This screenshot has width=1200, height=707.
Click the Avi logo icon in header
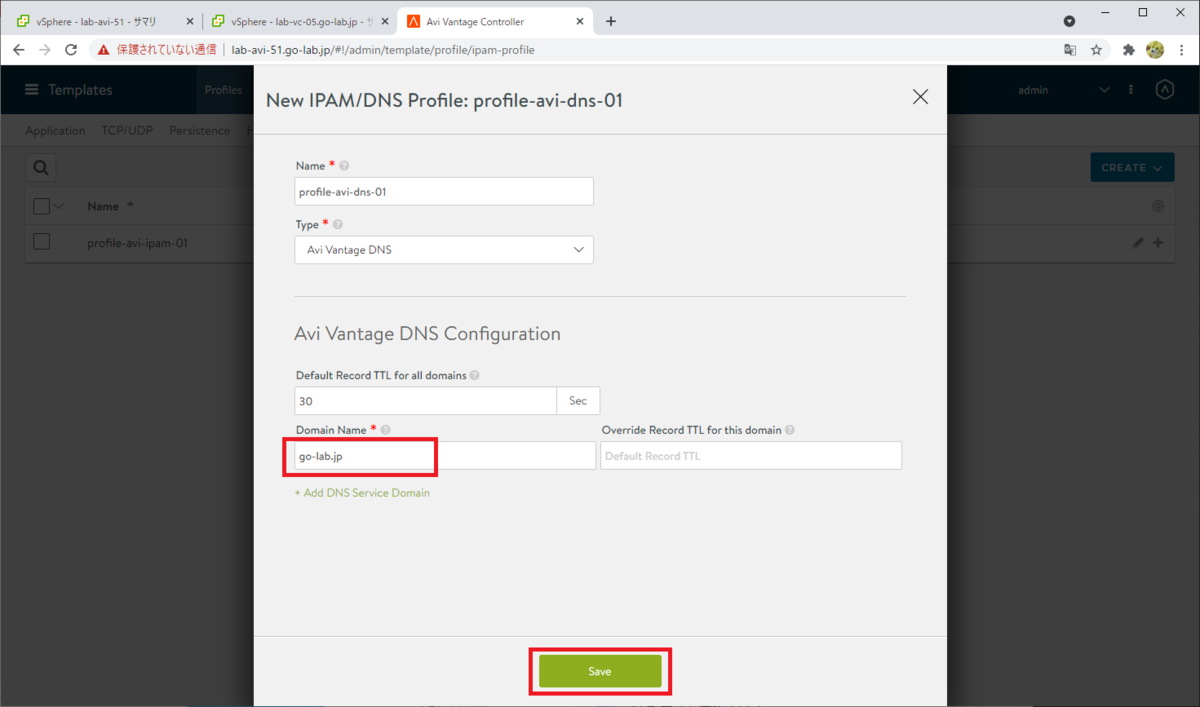pos(1164,90)
